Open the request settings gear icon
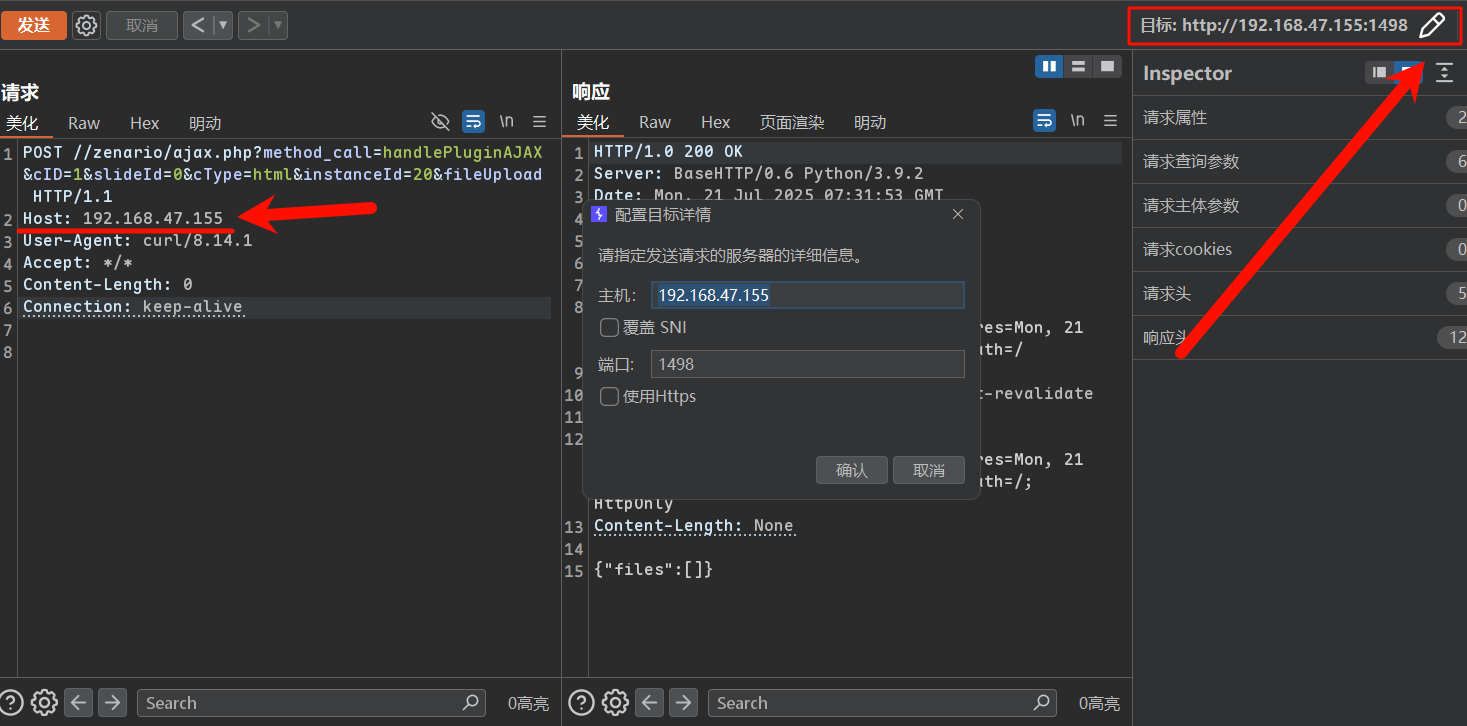The image size is (1467, 726). [87, 25]
